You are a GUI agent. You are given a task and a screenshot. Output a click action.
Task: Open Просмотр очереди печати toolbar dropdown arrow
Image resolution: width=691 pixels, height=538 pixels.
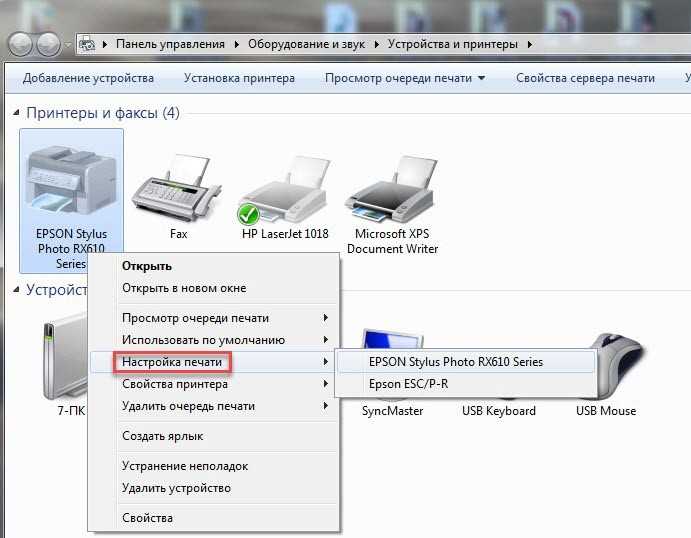482,78
